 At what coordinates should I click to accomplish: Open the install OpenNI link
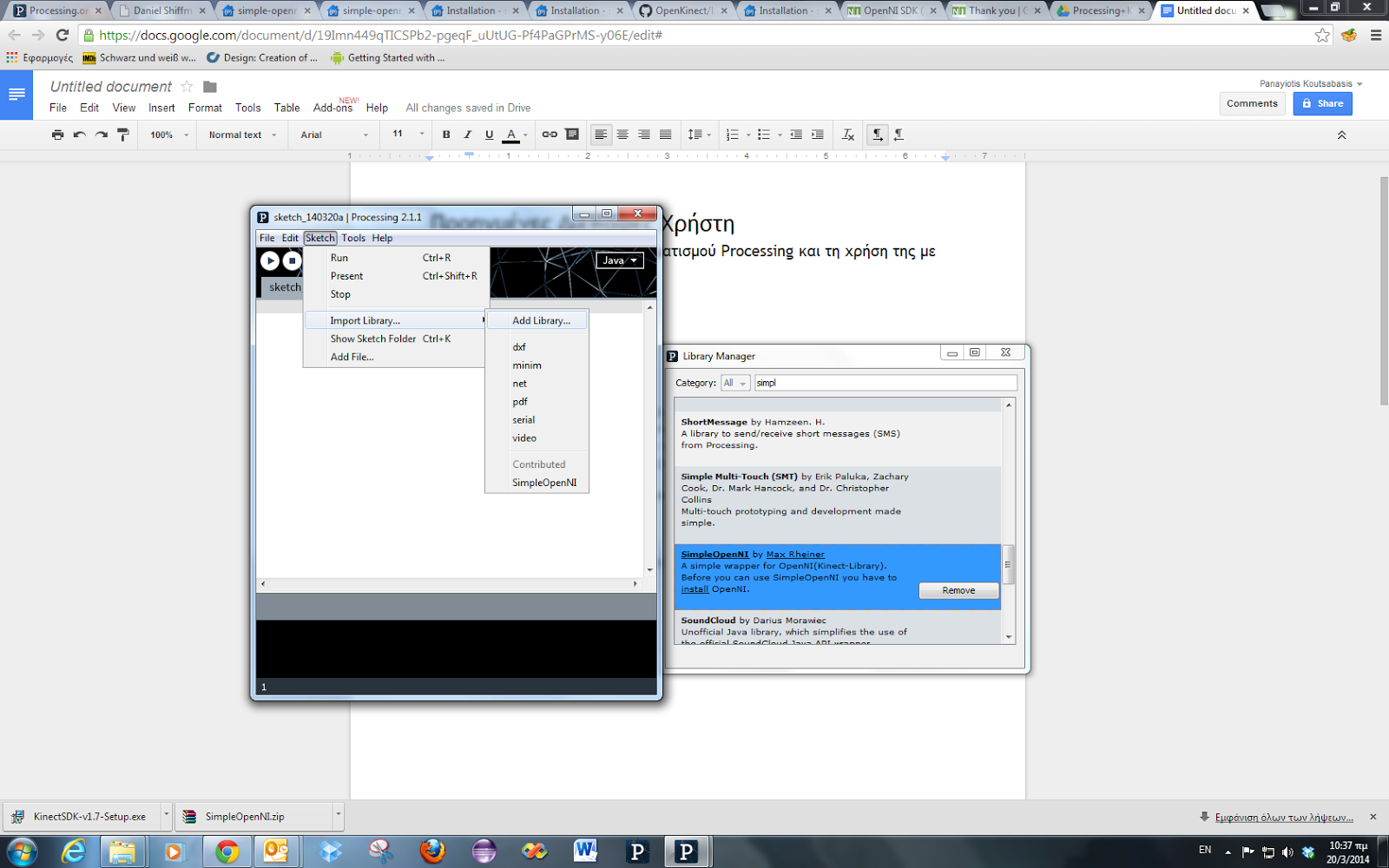click(x=694, y=589)
